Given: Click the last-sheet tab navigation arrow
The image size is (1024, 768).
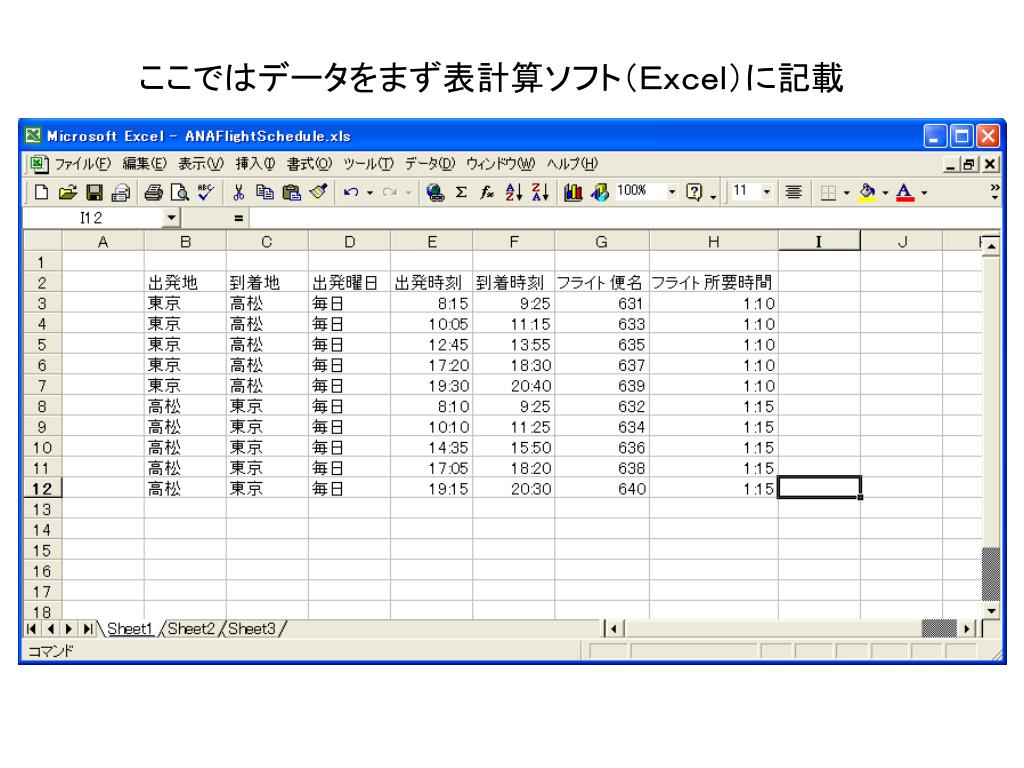Looking at the screenshot, I should [x=88, y=629].
